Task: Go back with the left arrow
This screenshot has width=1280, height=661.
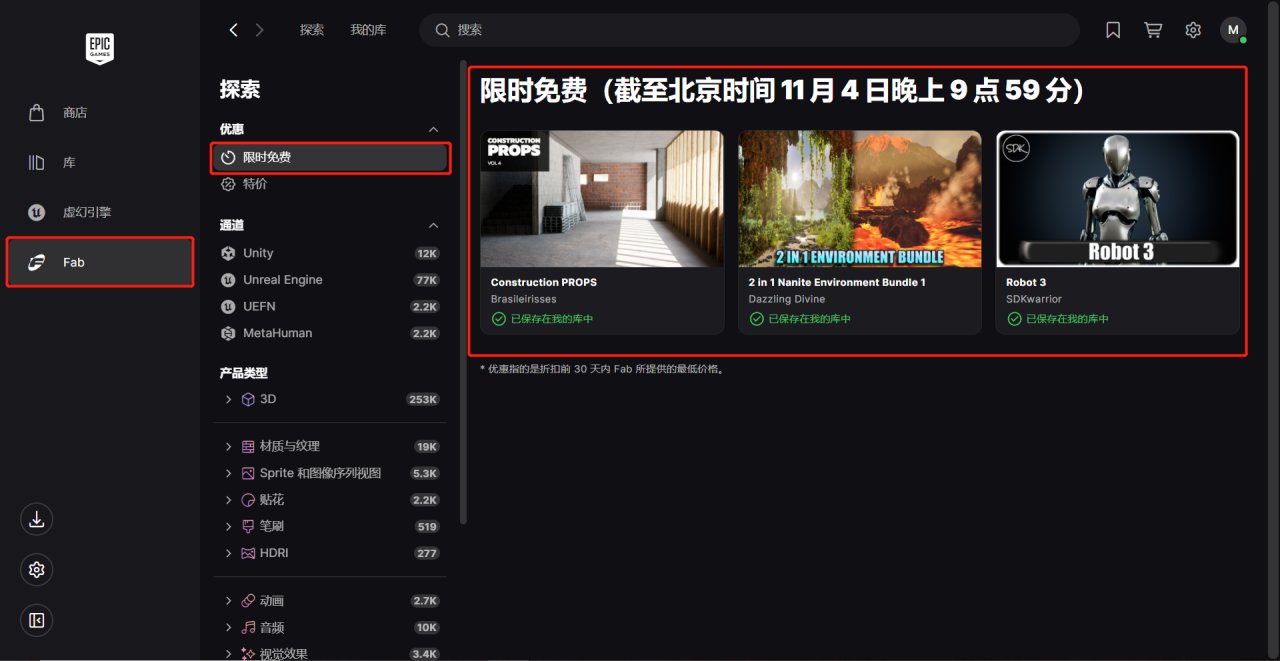Action: click(x=234, y=30)
